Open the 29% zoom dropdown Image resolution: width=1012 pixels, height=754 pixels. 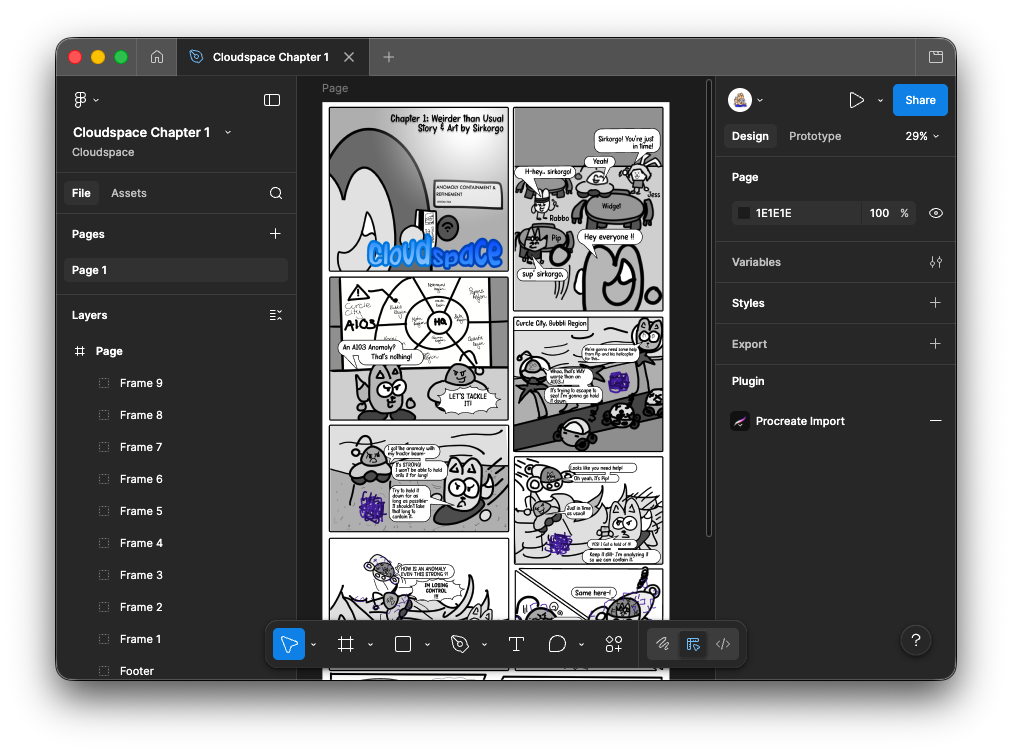click(922, 136)
